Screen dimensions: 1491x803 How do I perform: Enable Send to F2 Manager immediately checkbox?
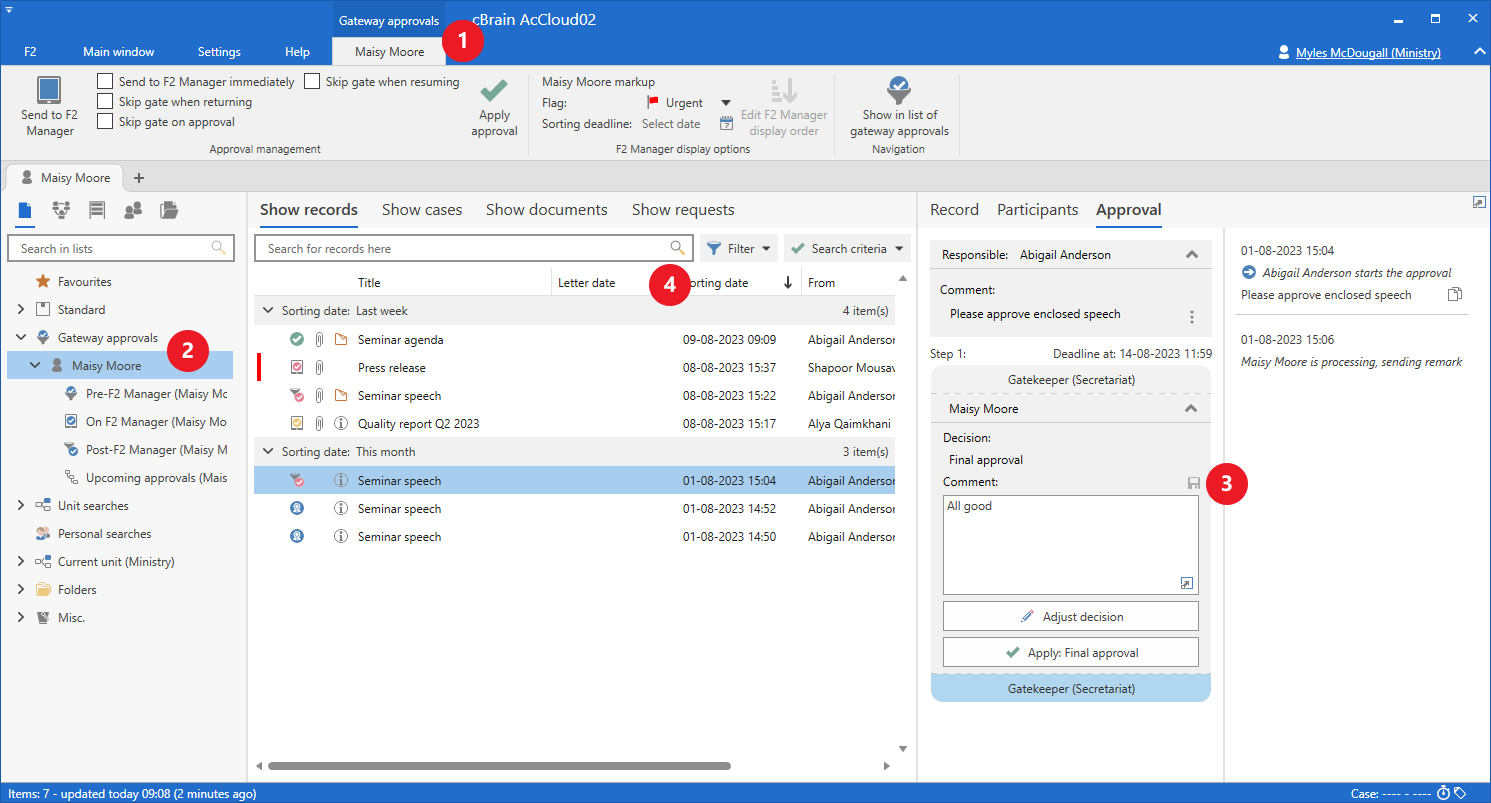(105, 81)
